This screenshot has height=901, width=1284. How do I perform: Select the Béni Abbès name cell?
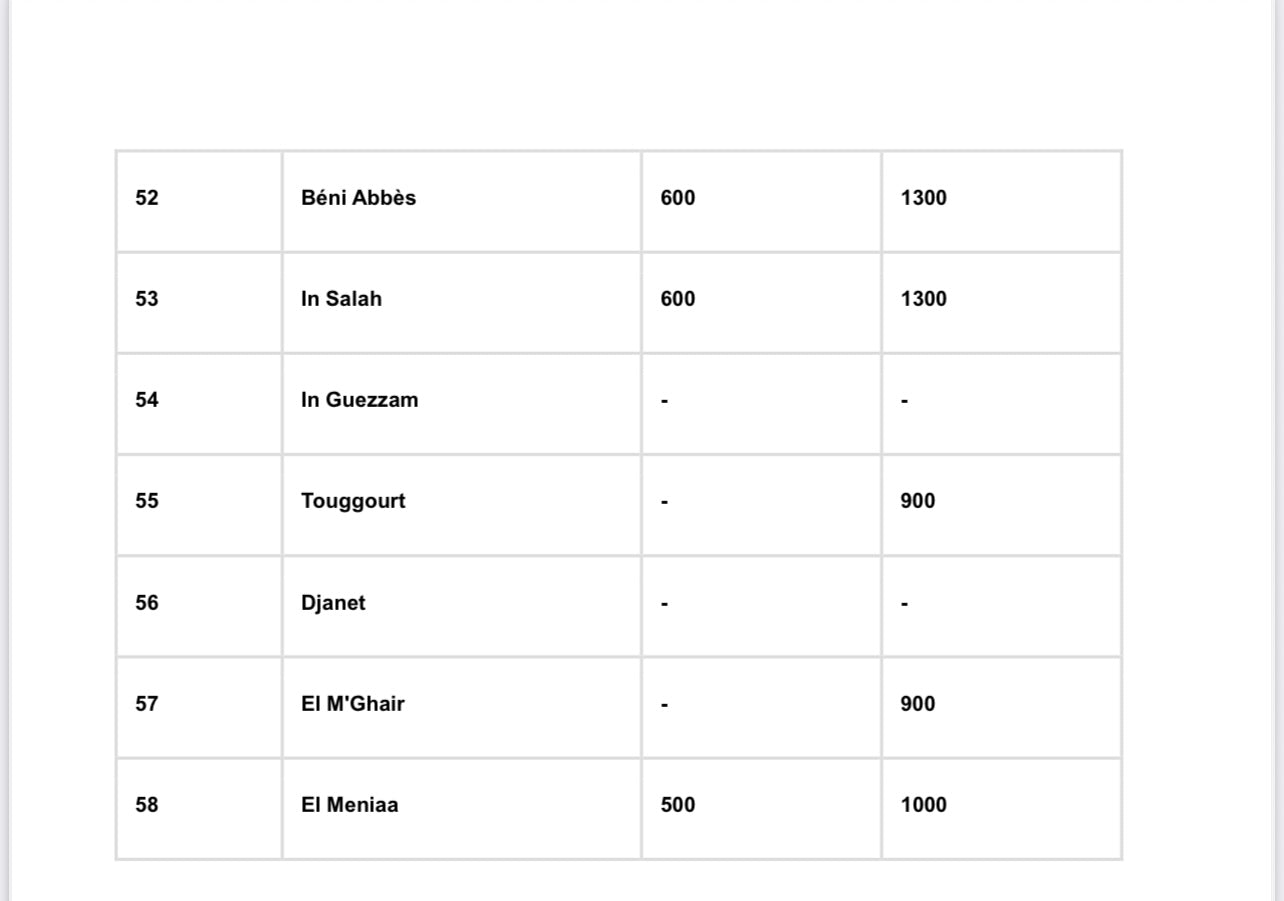[358, 198]
